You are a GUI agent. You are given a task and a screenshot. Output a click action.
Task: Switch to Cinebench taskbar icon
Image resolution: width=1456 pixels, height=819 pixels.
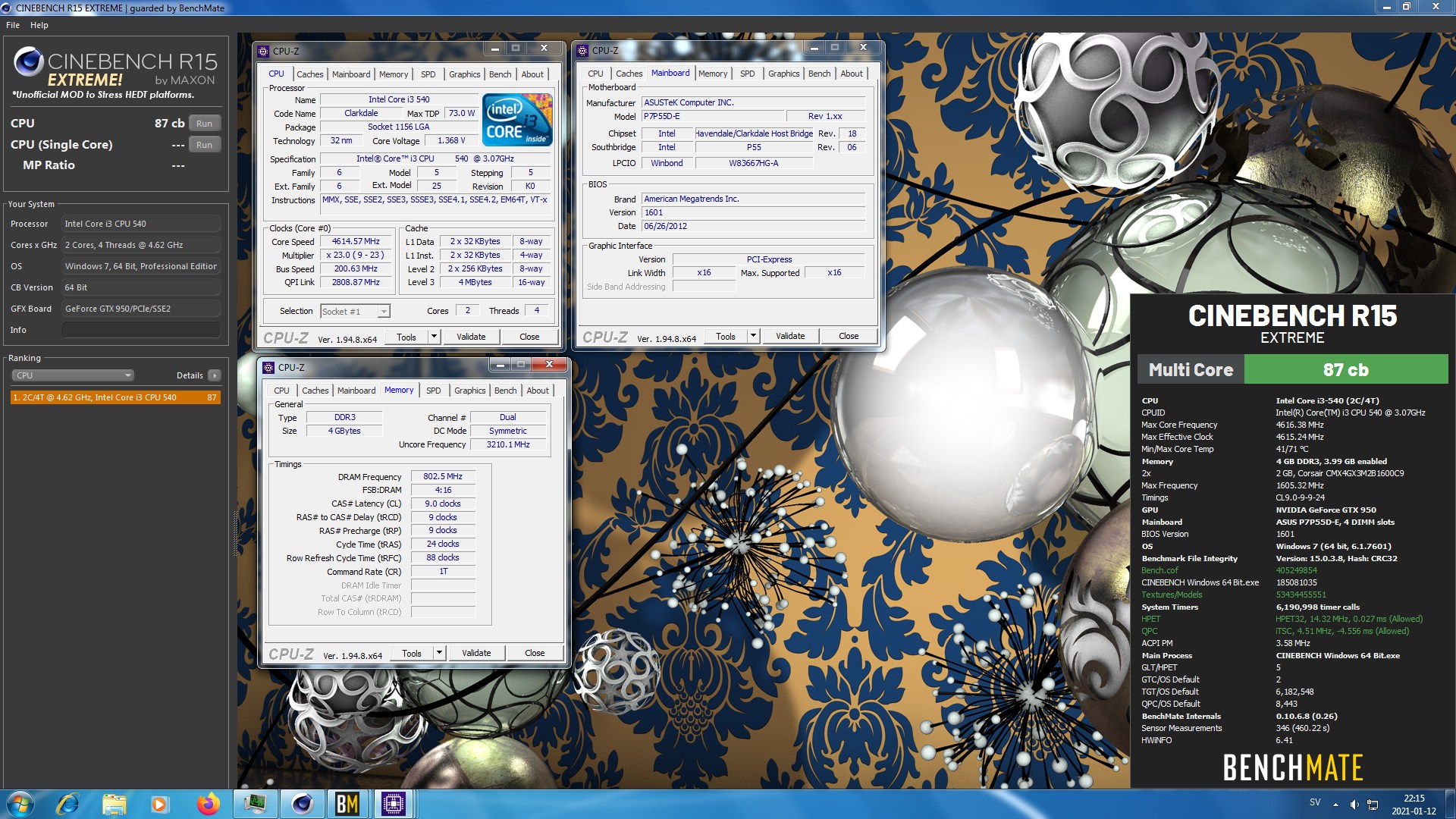(x=302, y=804)
